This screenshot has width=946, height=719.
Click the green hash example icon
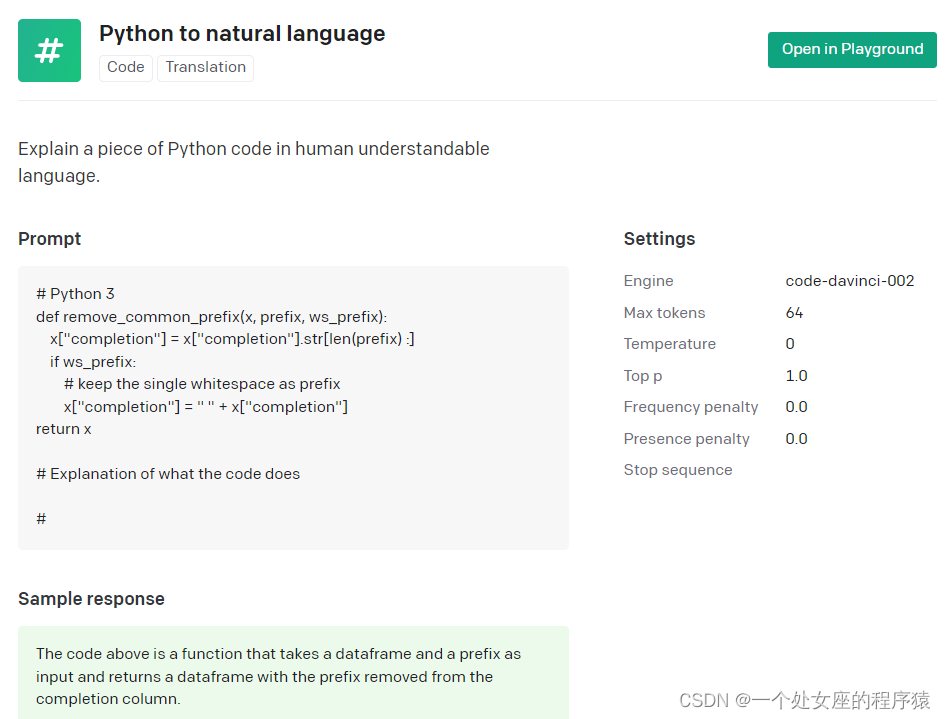tap(49, 50)
